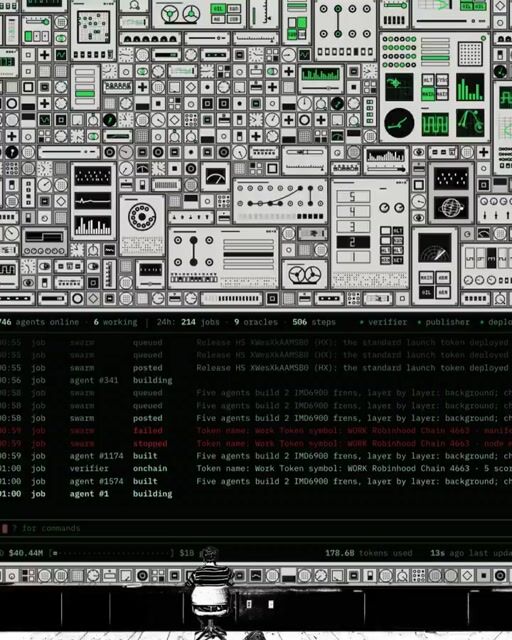Click the SET button in level panel
Image resolution: width=512 pixels, height=640 pixels.
(398, 260)
